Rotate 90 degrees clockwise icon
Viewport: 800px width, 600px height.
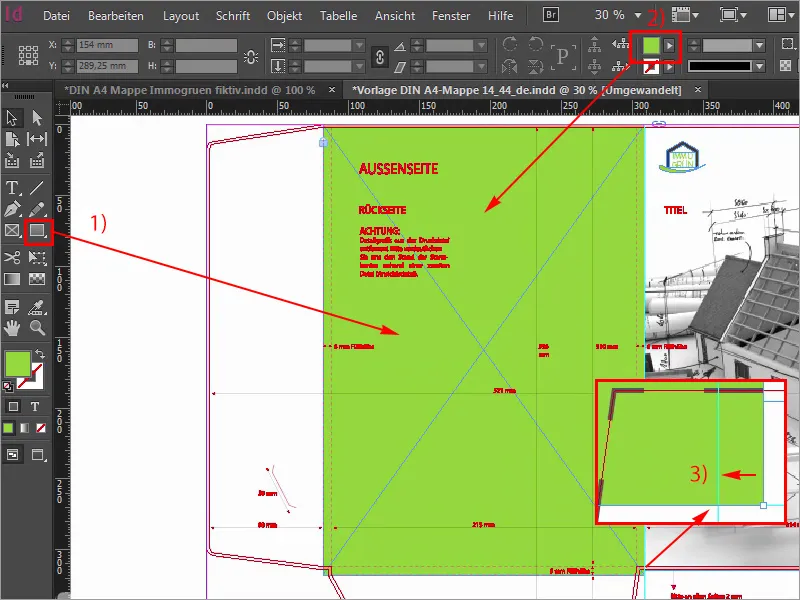pos(509,44)
